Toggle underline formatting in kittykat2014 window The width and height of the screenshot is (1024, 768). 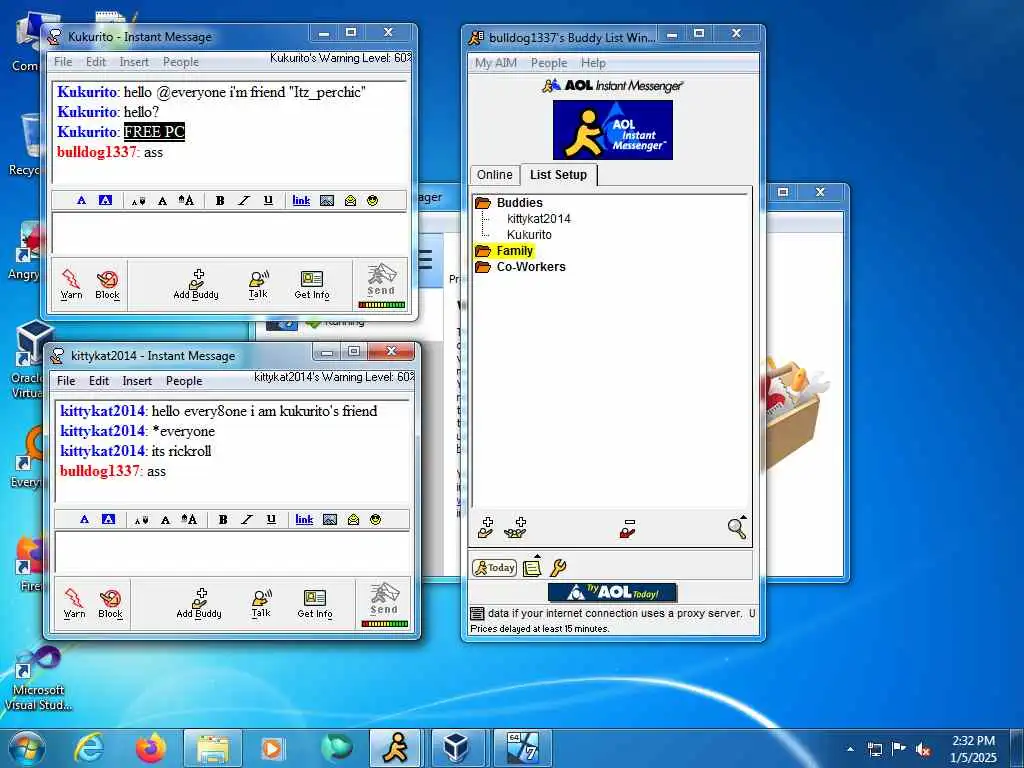tap(271, 520)
